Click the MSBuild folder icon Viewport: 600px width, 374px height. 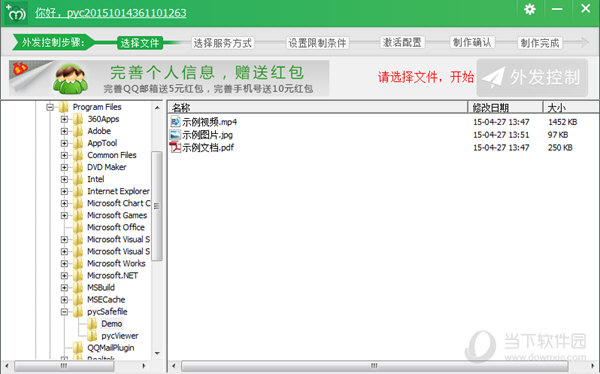pos(78,287)
